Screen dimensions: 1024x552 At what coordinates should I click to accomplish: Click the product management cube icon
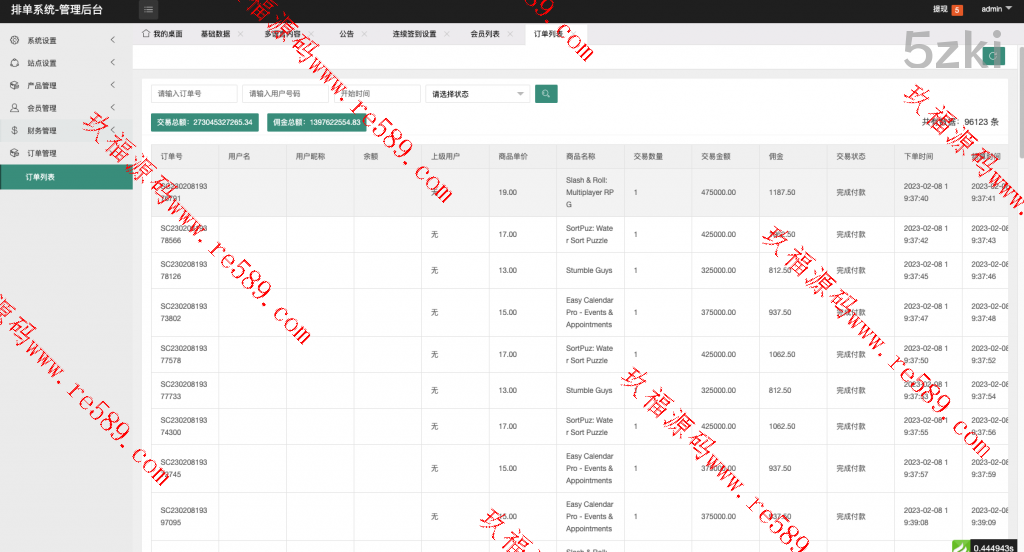pyautogui.click(x=14, y=86)
